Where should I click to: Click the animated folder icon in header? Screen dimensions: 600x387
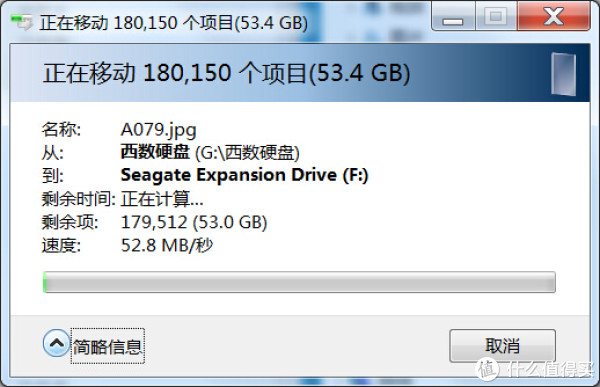click(563, 74)
